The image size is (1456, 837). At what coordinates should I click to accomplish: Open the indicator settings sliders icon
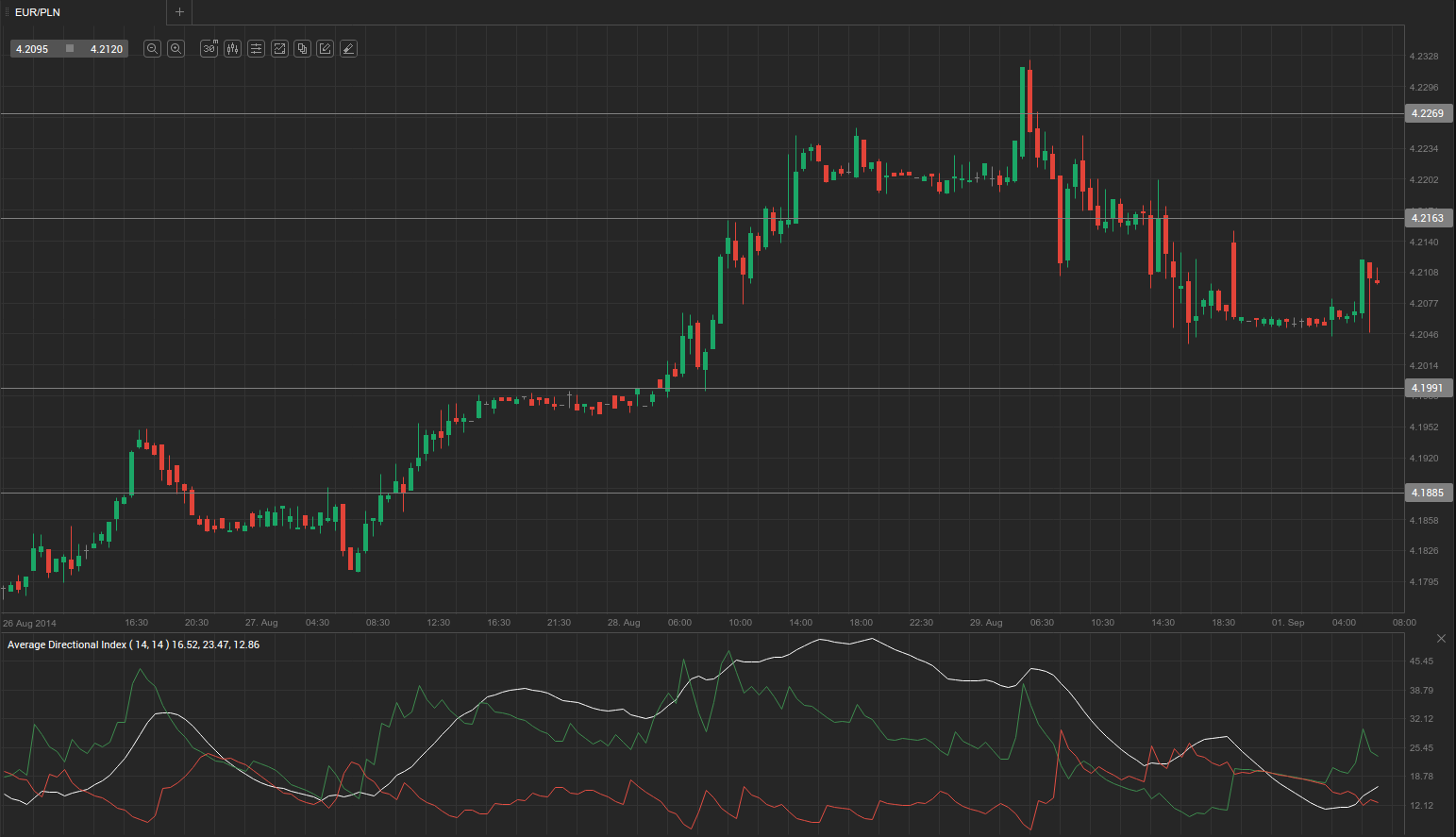pyautogui.click(x=256, y=48)
